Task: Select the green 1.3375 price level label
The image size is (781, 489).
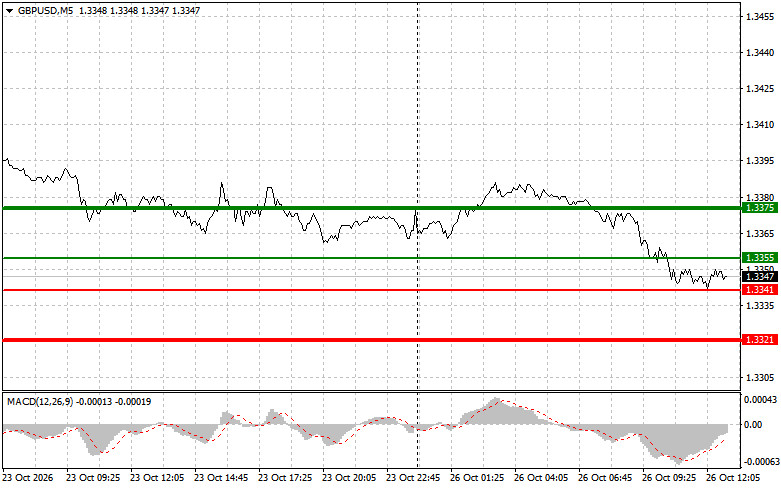Action: tap(760, 208)
